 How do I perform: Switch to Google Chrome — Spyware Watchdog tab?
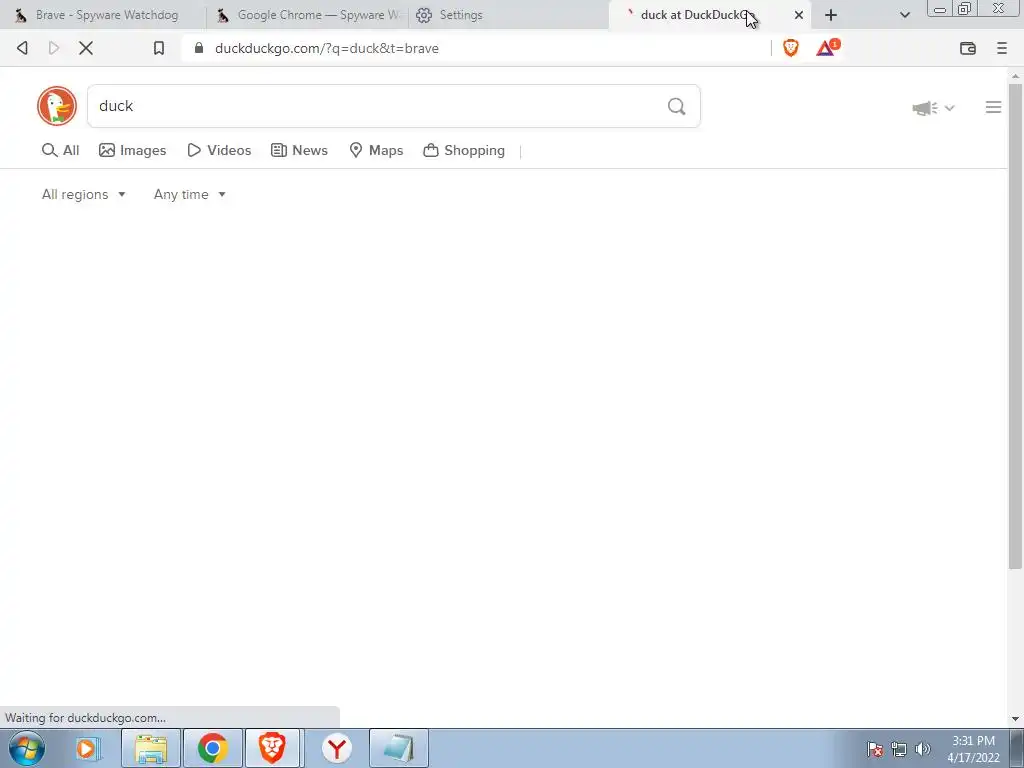pyautogui.click(x=307, y=15)
